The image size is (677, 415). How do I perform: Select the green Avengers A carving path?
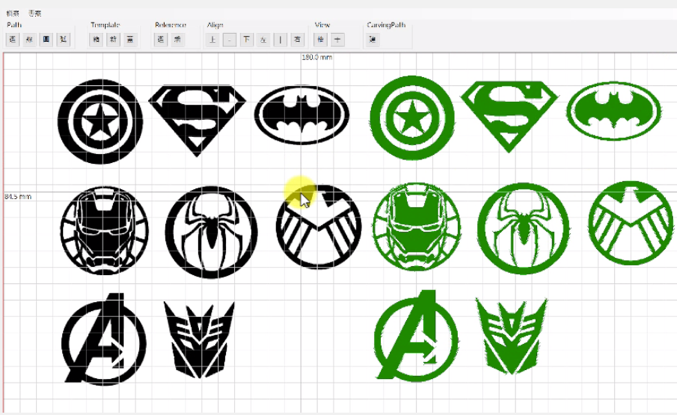point(416,336)
